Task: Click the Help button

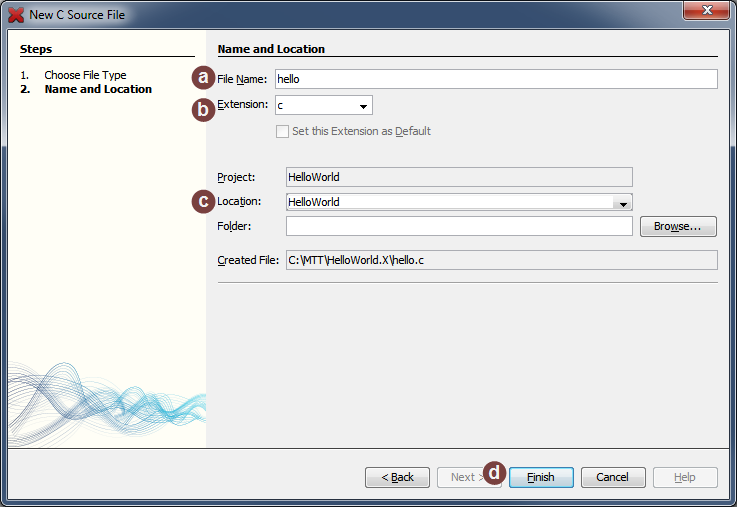Action: (x=685, y=477)
